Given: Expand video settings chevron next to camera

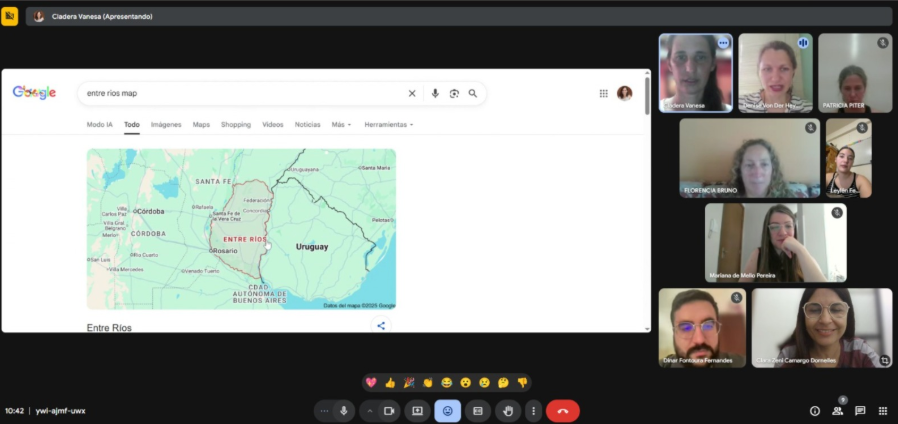Looking at the screenshot, I should pyautogui.click(x=370, y=411).
